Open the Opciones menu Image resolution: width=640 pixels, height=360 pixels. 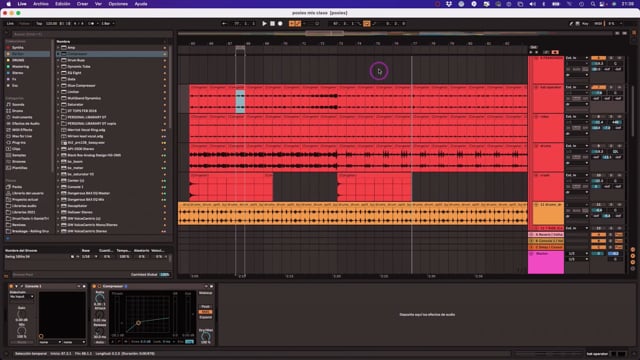point(118,4)
